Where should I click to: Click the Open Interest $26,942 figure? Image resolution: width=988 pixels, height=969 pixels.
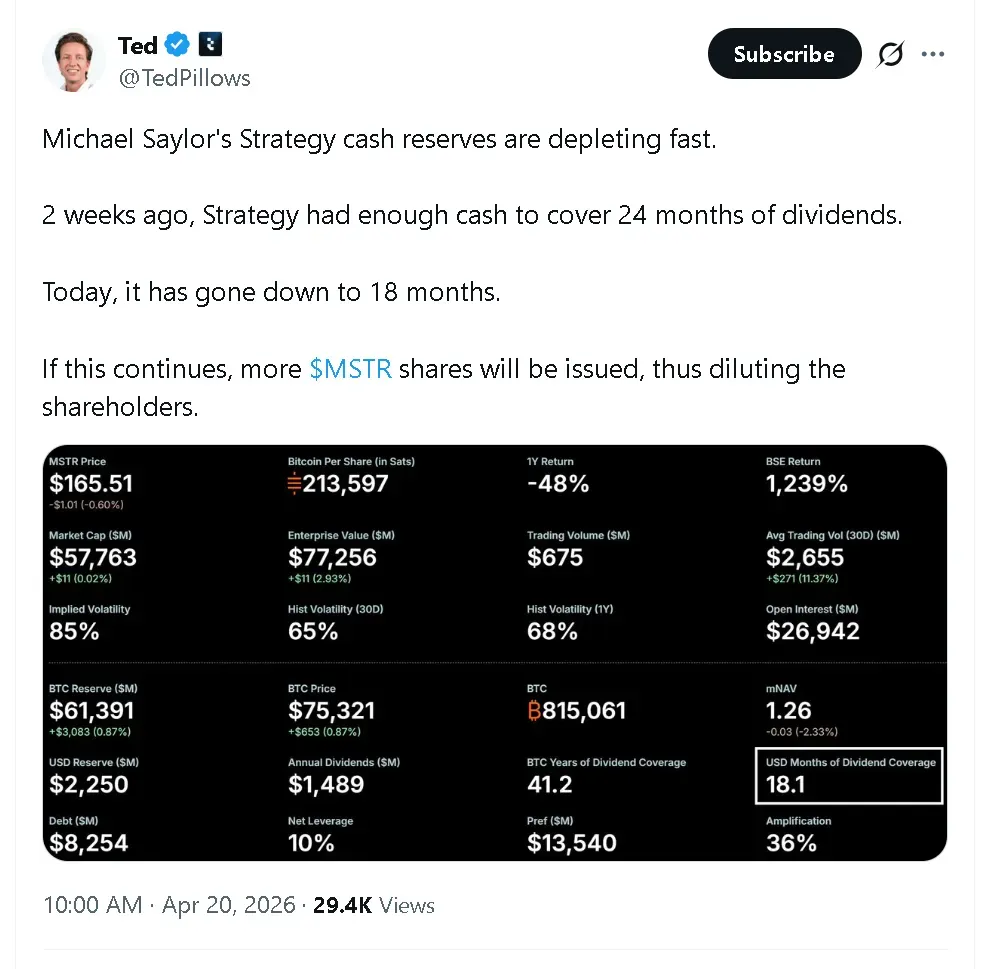coord(812,631)
